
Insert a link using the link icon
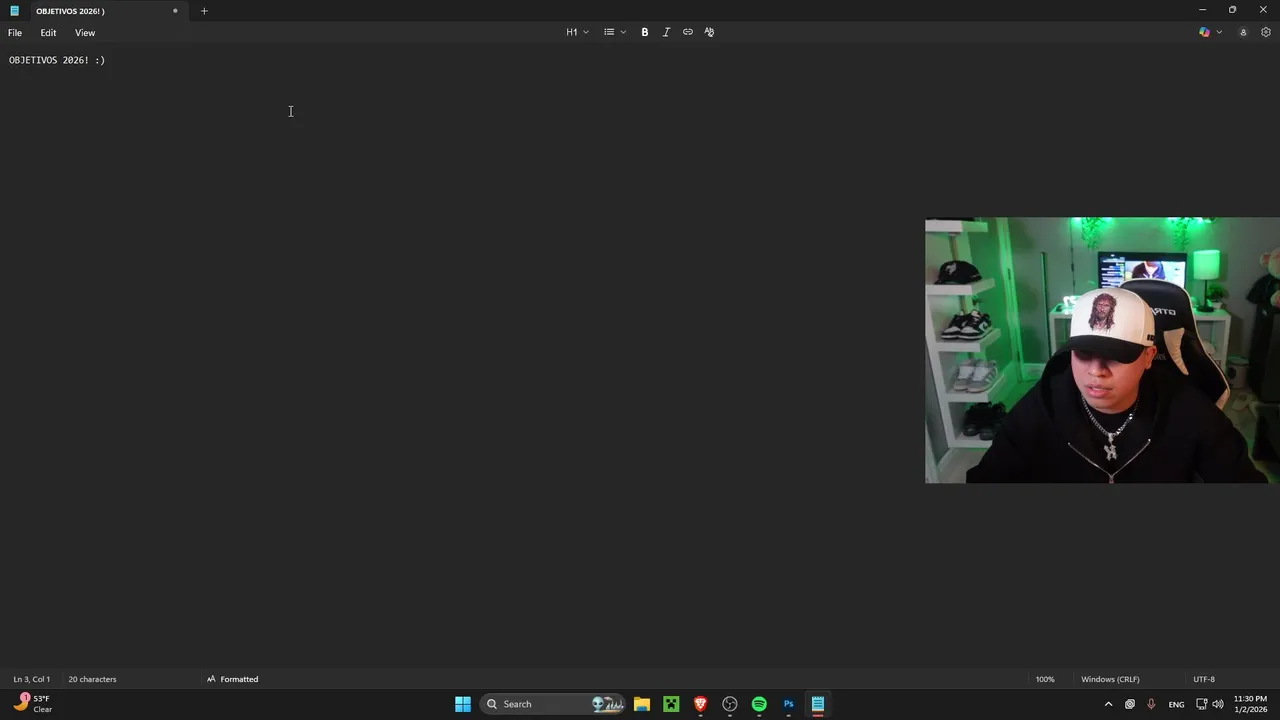tap(688, 32)
